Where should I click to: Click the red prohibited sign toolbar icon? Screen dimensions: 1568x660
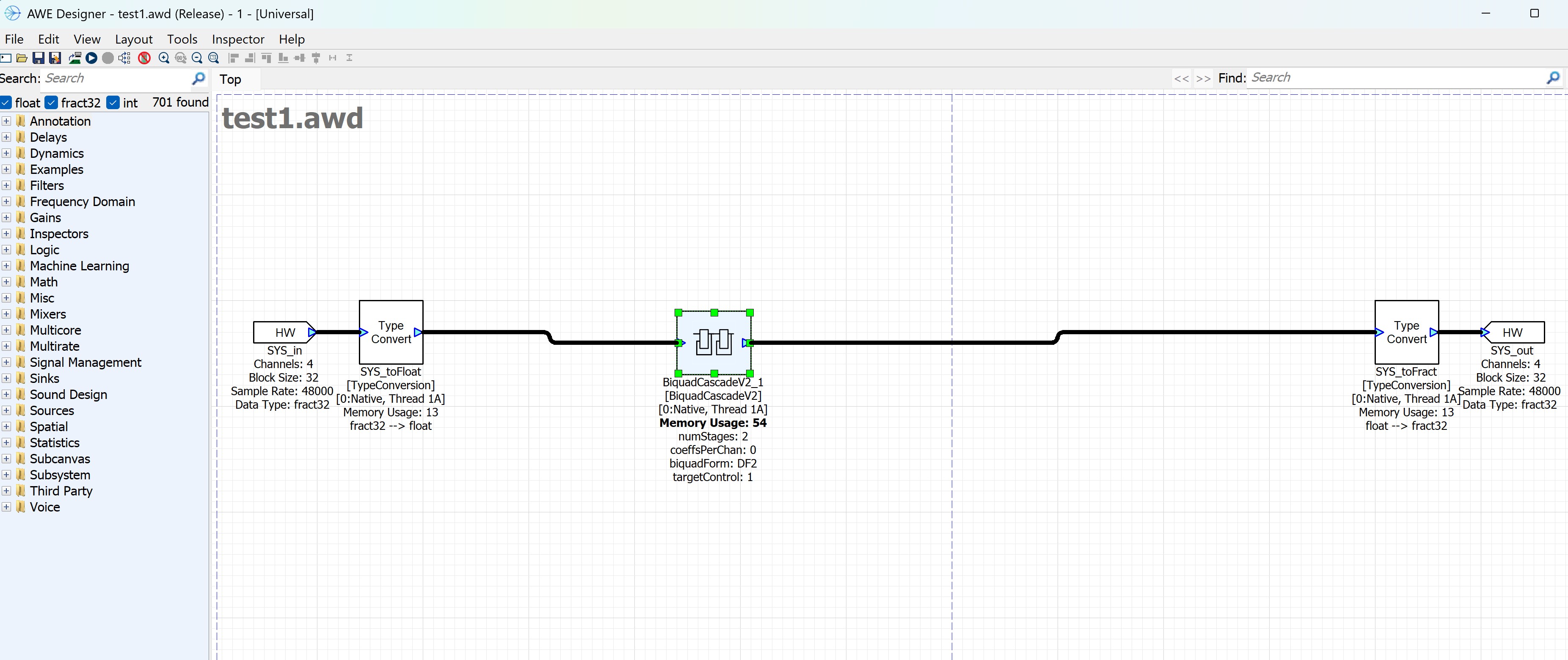click(x=144, y=58)
